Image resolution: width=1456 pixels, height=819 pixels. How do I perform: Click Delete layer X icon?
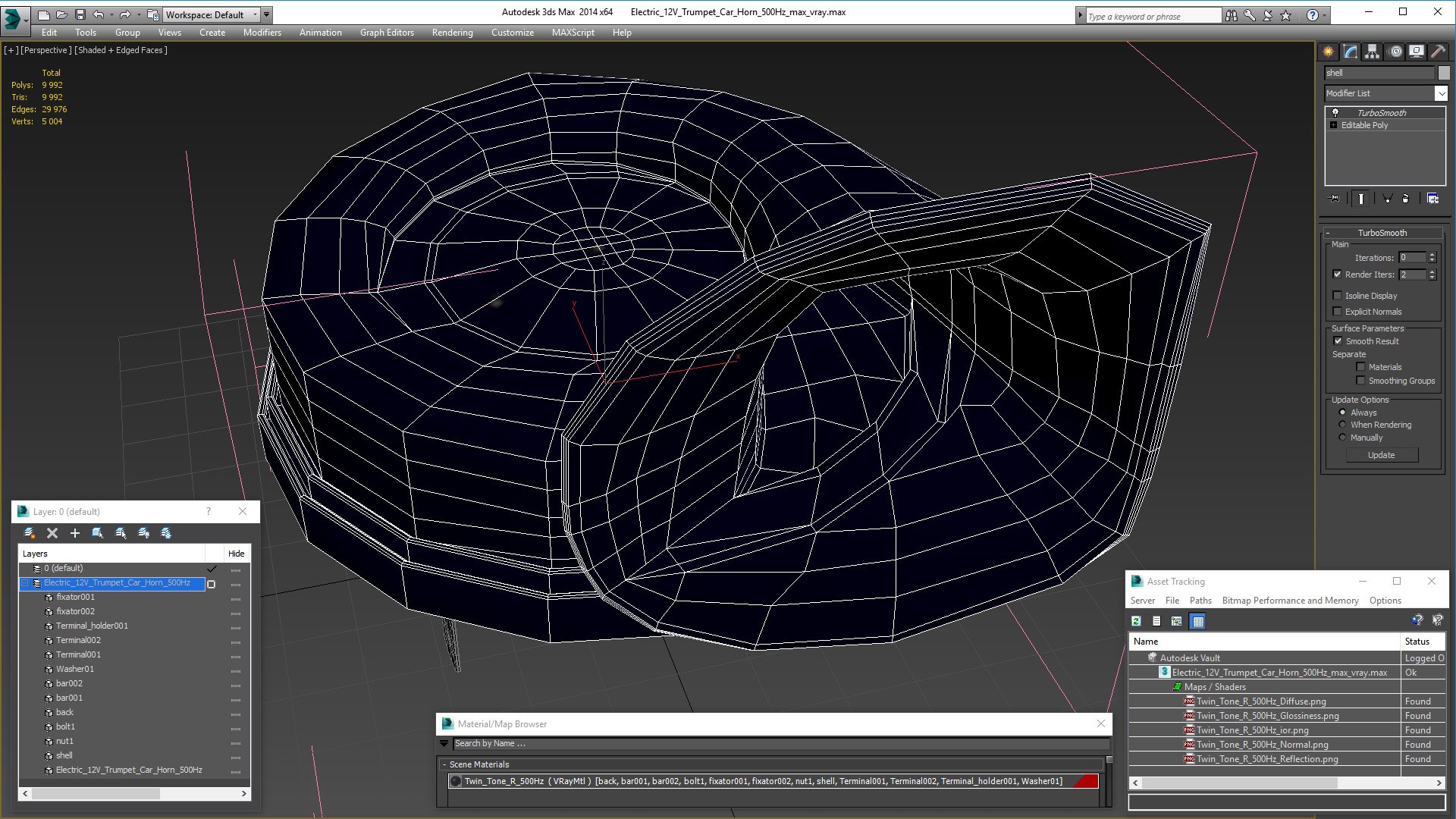click(52, 533)
